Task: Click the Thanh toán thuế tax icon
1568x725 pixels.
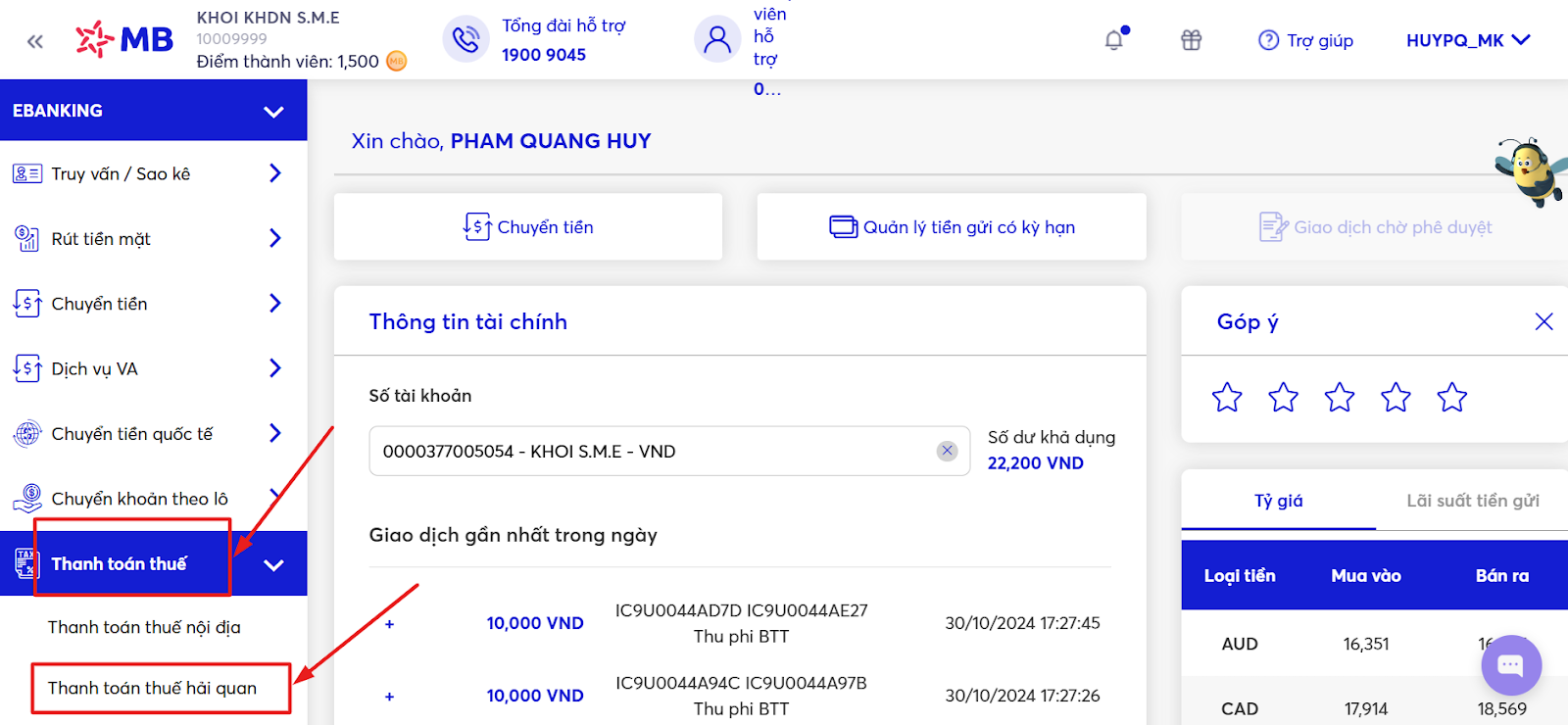Action: [25, 563]
